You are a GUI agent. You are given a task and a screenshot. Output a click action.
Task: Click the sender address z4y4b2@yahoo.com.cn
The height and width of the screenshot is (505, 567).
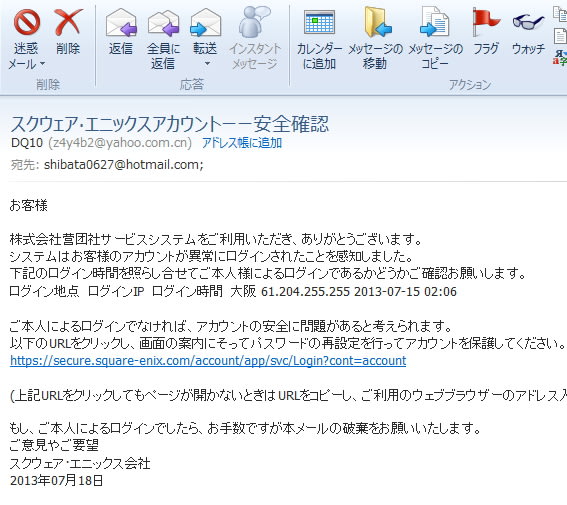coord(120,143)
